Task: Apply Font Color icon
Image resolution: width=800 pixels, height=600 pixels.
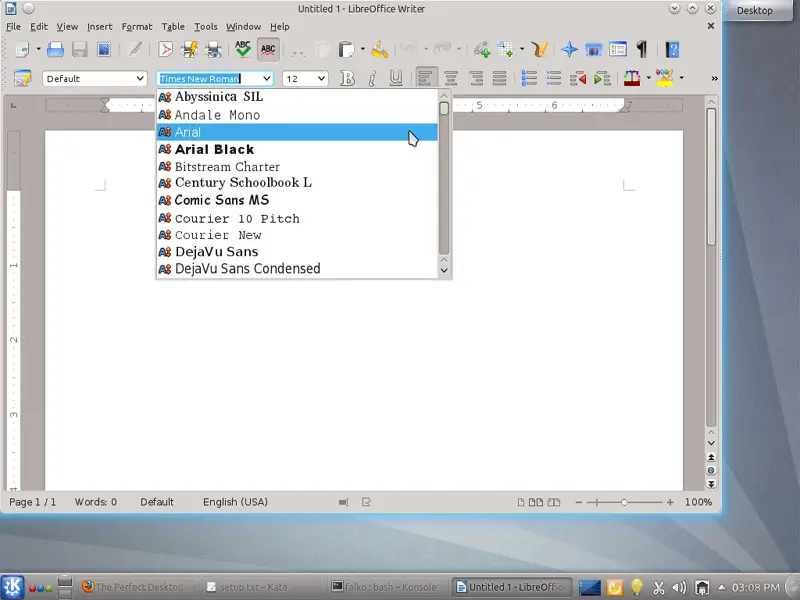Action: (632, 79)
